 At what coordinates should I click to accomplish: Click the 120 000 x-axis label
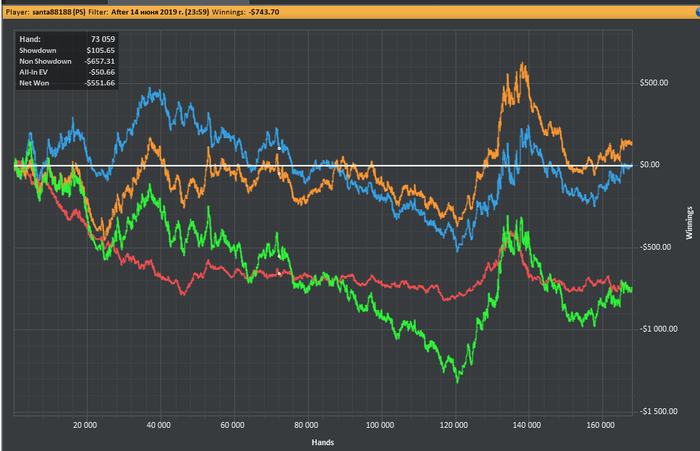point(454,425)
